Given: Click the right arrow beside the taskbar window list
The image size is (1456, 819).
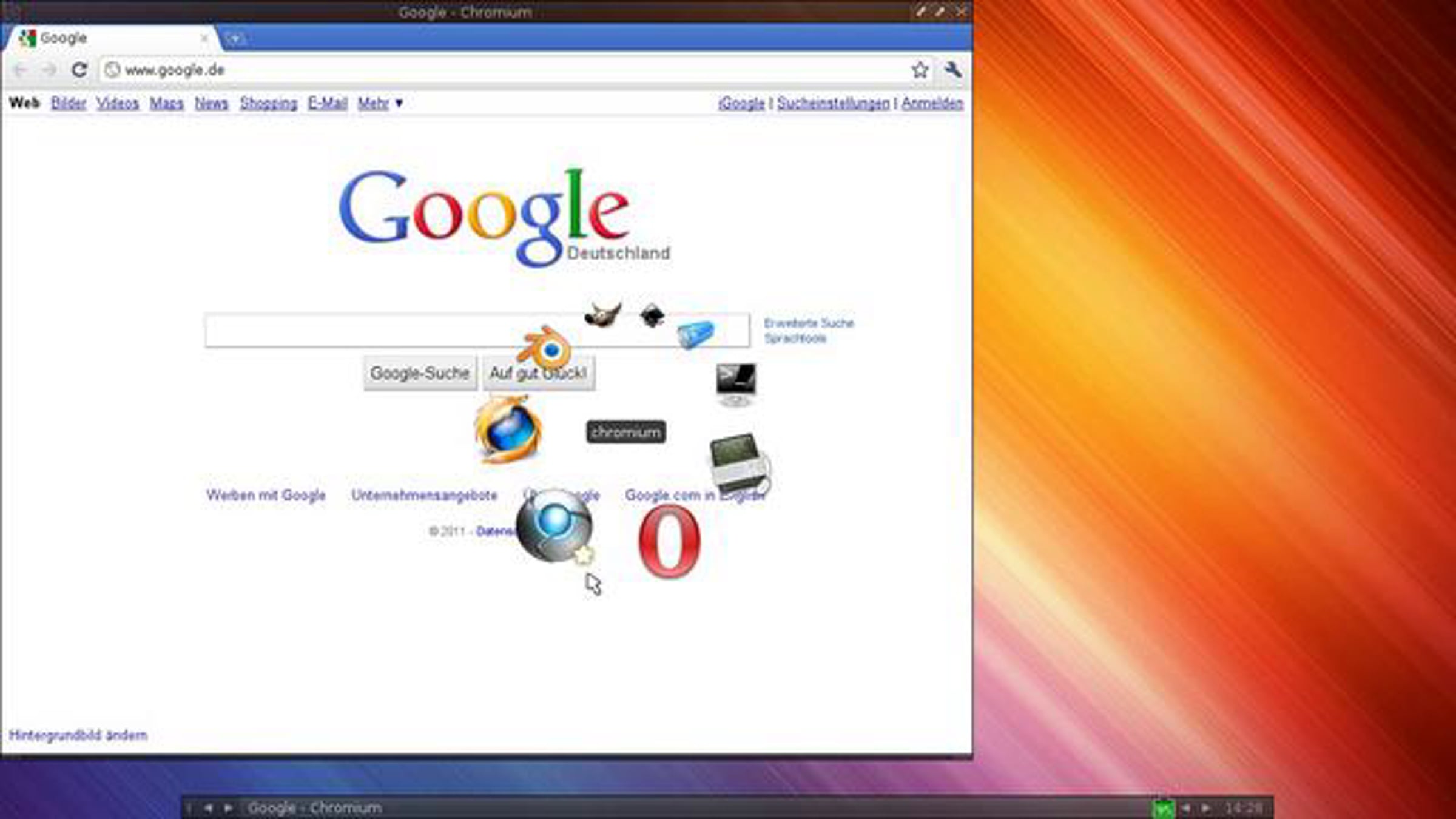Looking at the screenshot, I should coord(228,808).
